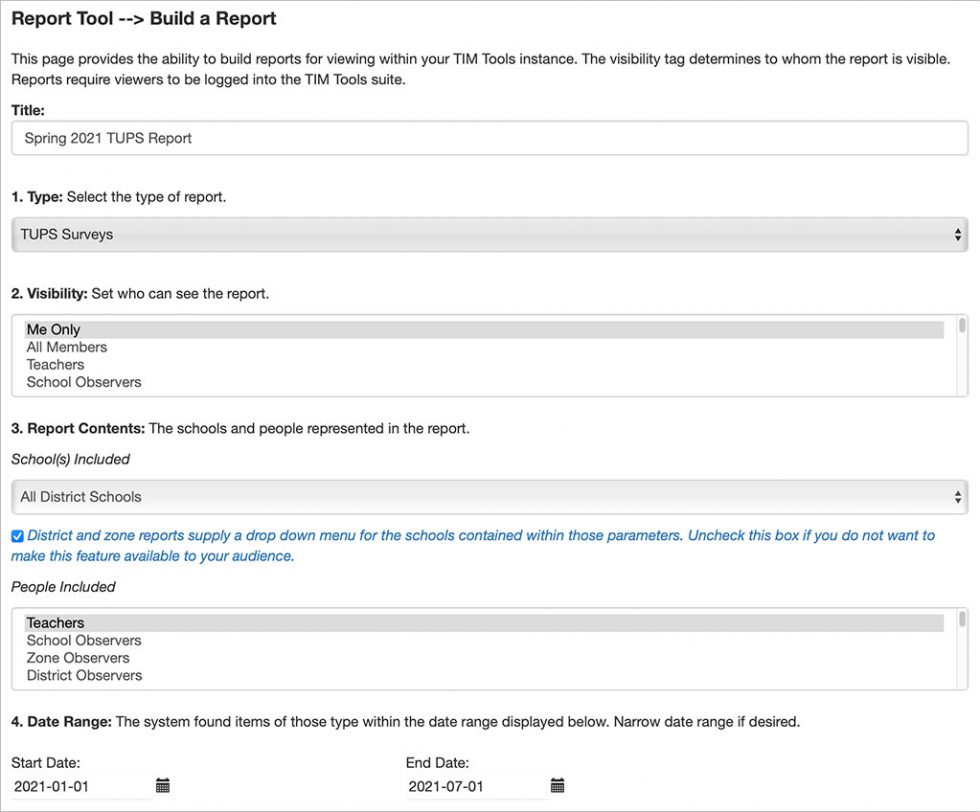Open the Start Date calendar picker
The image size is (980, 812).
(162, 786)
